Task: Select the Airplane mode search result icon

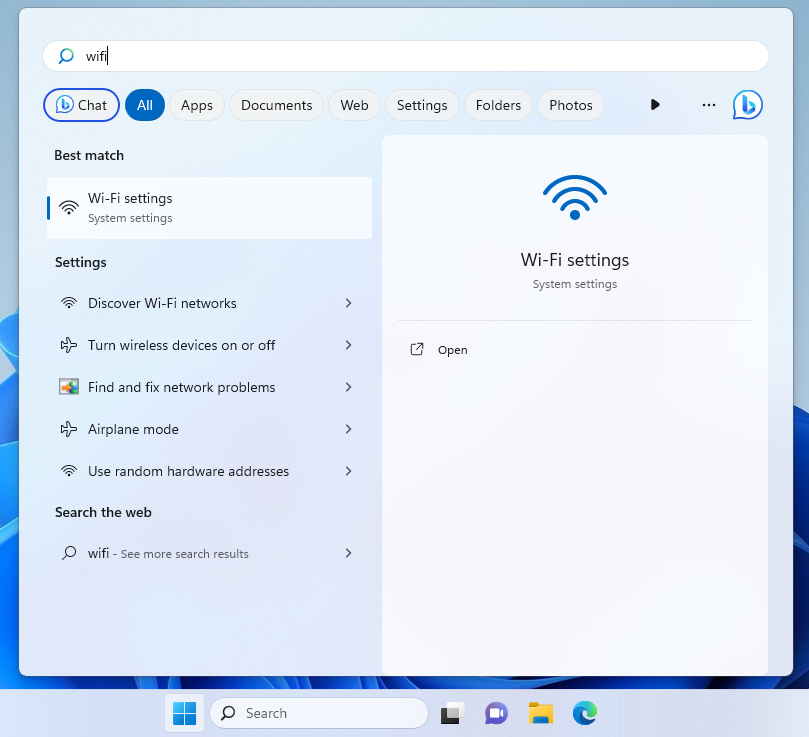Action: pyautogui.click(x=68, y=429)
